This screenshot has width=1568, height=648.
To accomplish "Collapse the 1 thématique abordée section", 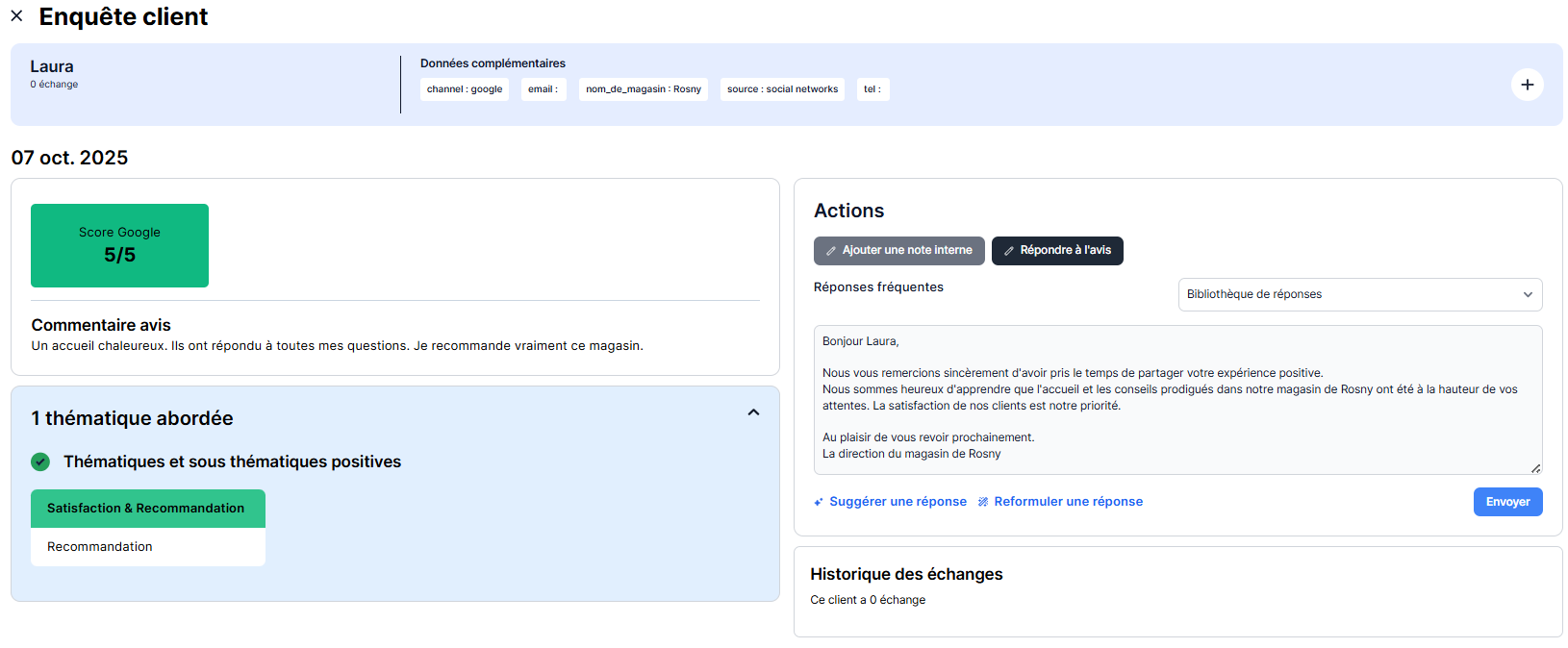I will pyautogui.click(x=753, y=412).
